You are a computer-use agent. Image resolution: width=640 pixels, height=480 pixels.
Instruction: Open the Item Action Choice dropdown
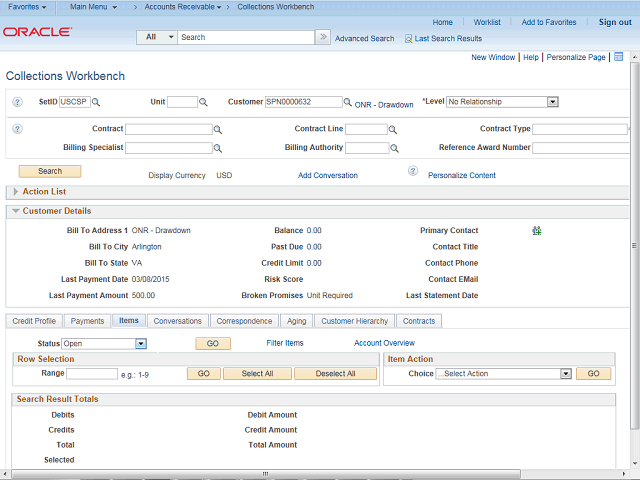(x=565, y=373)
